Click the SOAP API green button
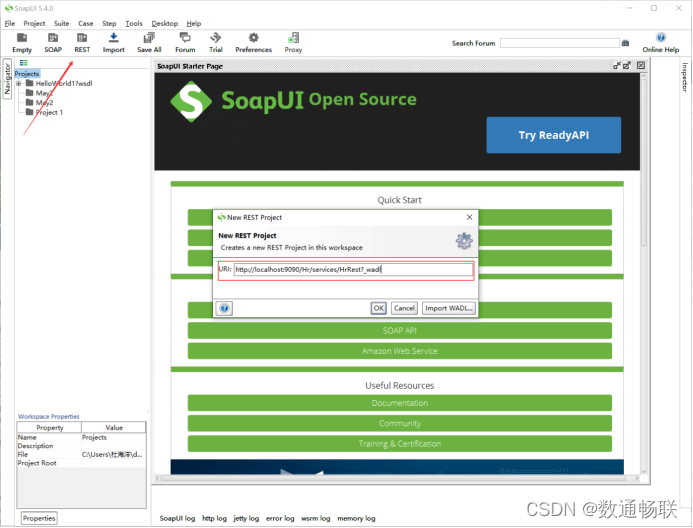The height and width of the screenshot is (528, 693). coord(400,330)
